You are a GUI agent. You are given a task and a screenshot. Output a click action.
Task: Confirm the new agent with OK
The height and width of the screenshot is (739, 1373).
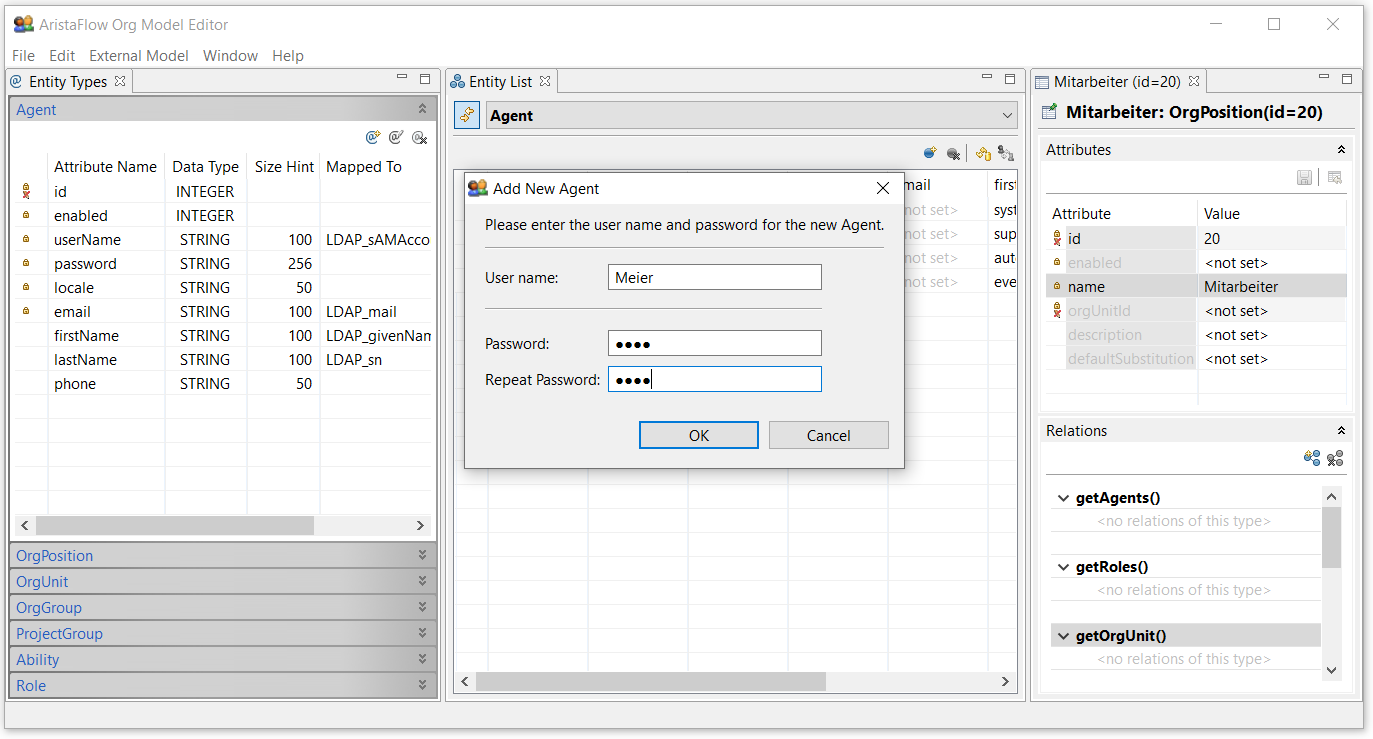coord(699,435)
